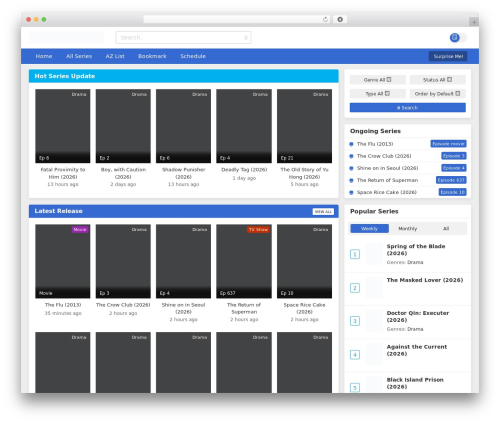Select the All popular series tab

(x=446, y=229)
